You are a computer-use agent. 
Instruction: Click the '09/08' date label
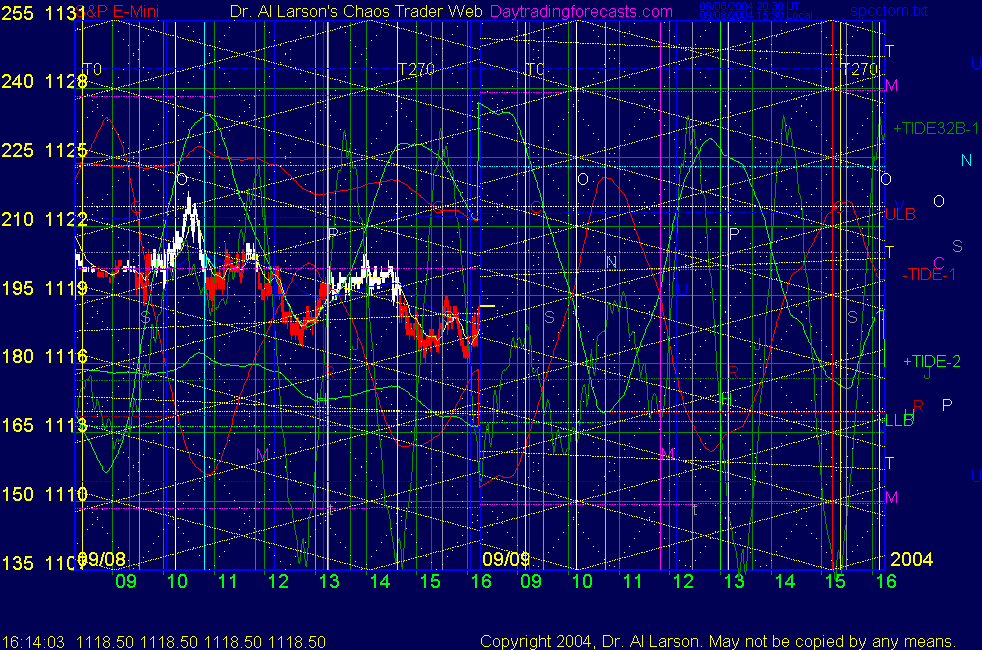(101, 559)
